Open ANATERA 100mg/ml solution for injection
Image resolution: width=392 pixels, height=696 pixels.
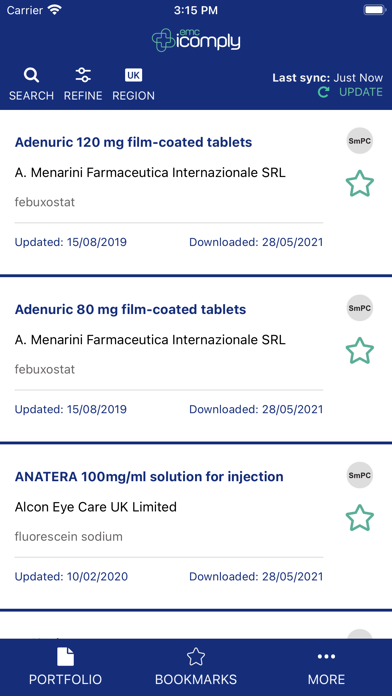pos(149,476)
